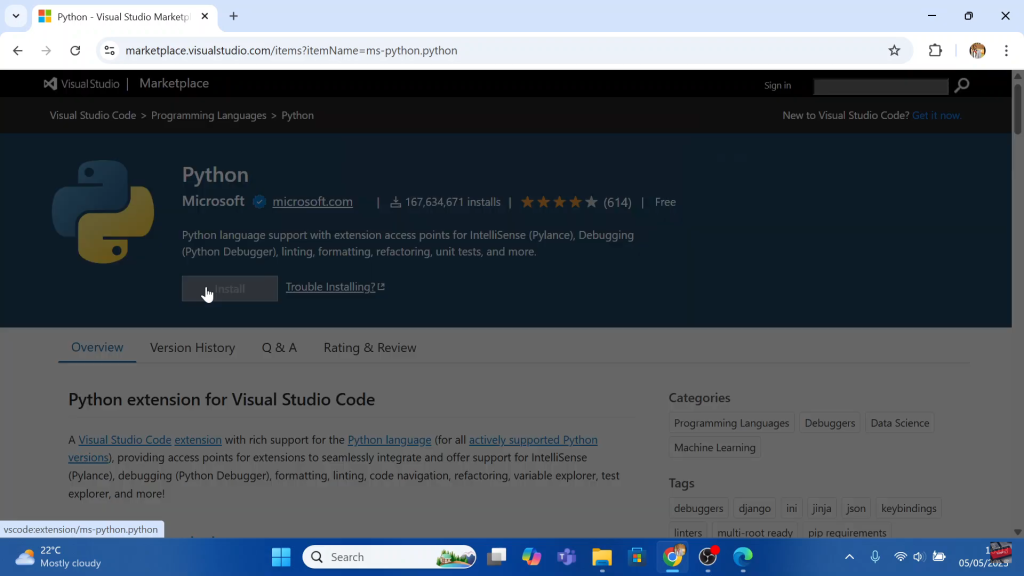Open site information icon in address bar
1024x576 pixels.
110,50
